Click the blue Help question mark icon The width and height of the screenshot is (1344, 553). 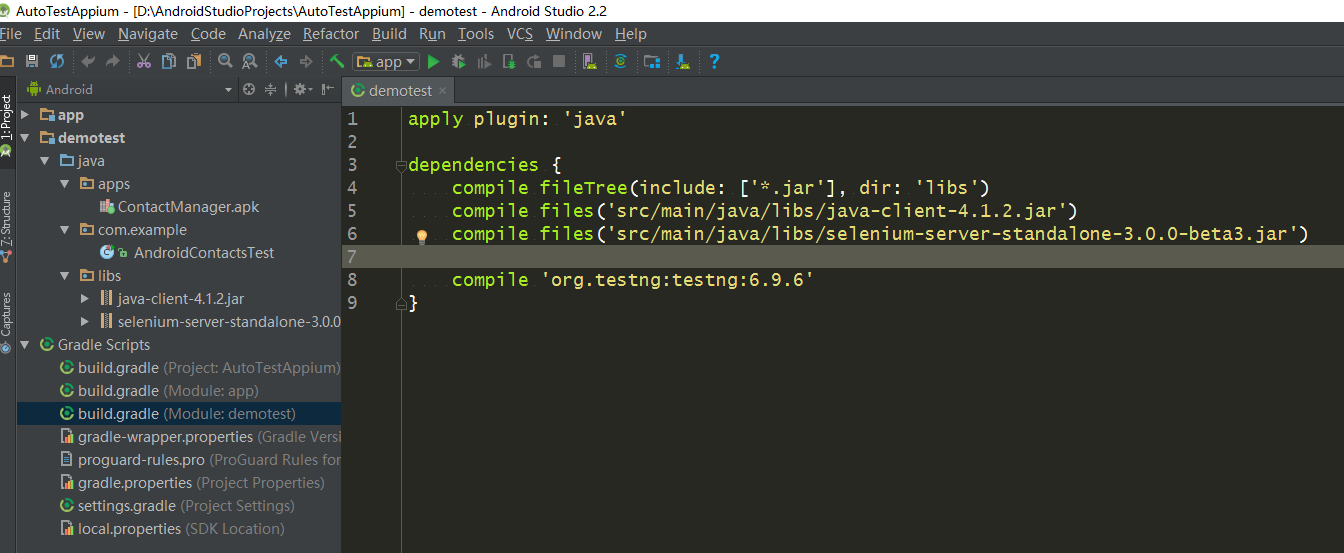click(714, 61)
